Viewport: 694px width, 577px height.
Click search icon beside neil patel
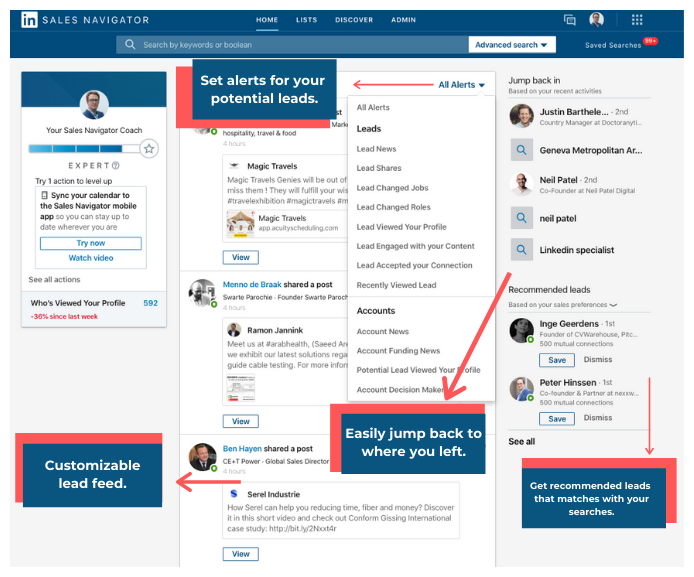tap(521, 218)
